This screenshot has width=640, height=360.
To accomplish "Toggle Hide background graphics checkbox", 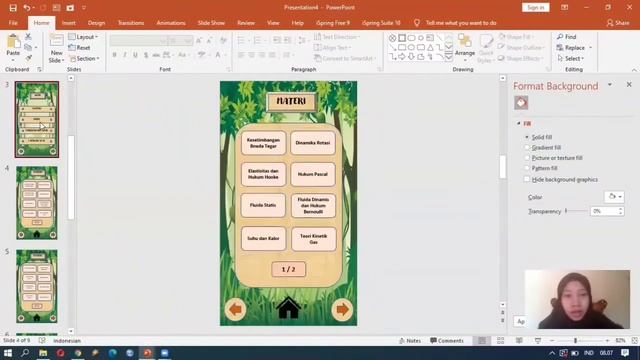I will point(527,179).
